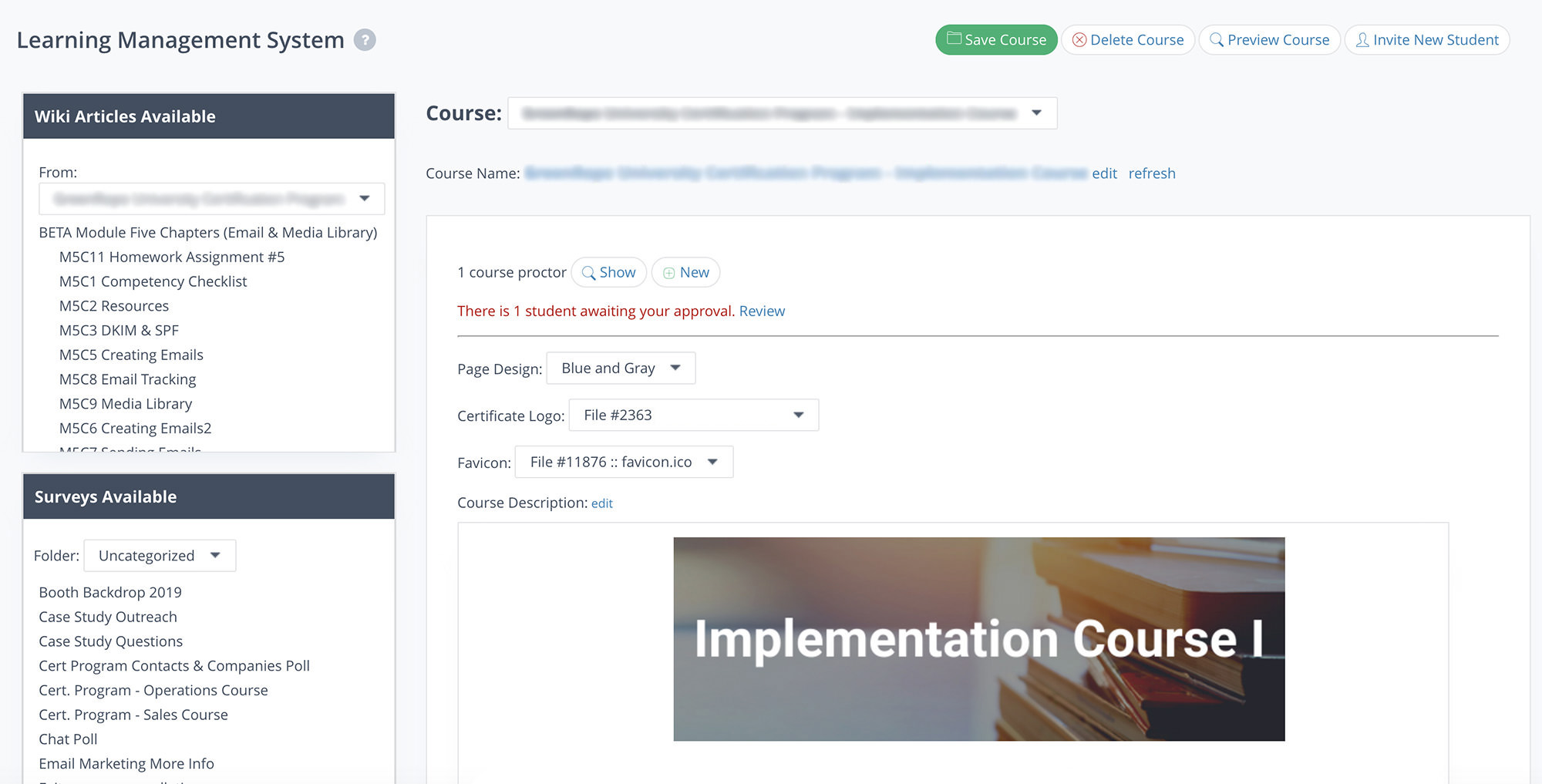The height and width of the screenshot is (784, 1542).
Task: Click edit link for Course Description
Action: pos(601,503)
